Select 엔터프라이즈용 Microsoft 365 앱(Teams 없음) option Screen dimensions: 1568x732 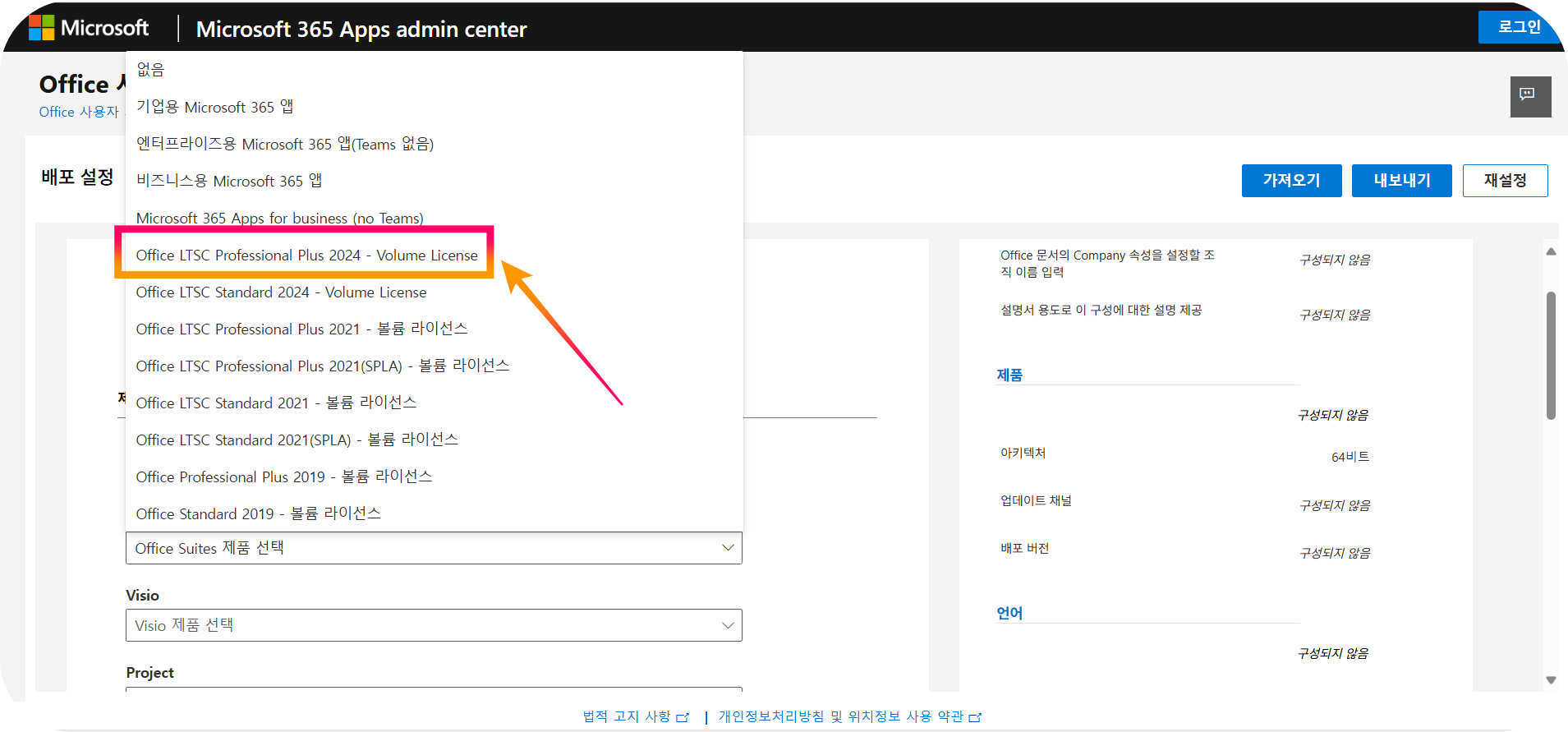pos(434,144)
